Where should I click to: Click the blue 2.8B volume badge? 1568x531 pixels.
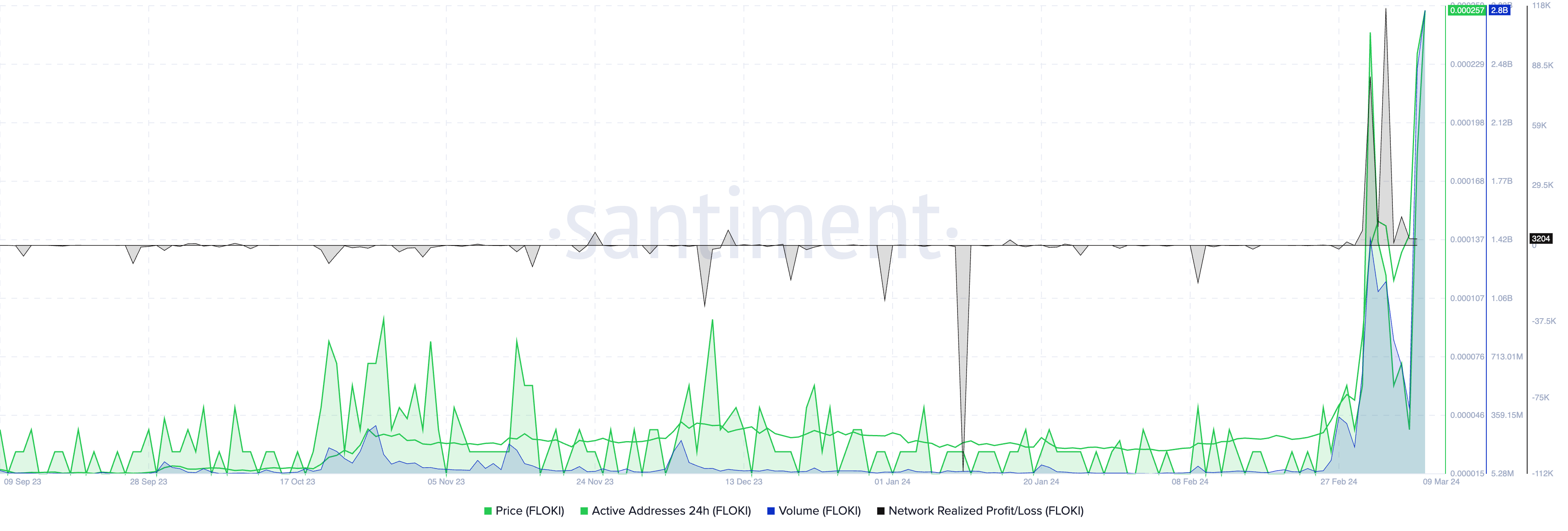point(1499,10)
